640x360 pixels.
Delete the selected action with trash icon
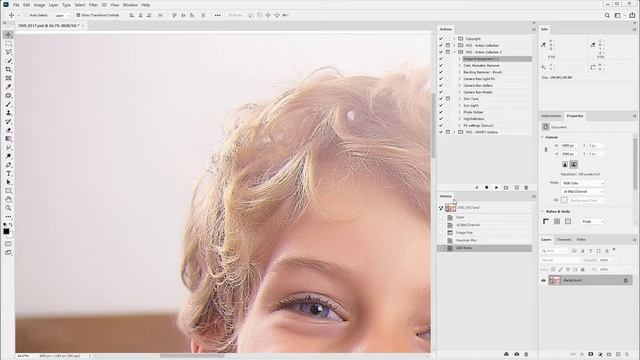point(526,187)
